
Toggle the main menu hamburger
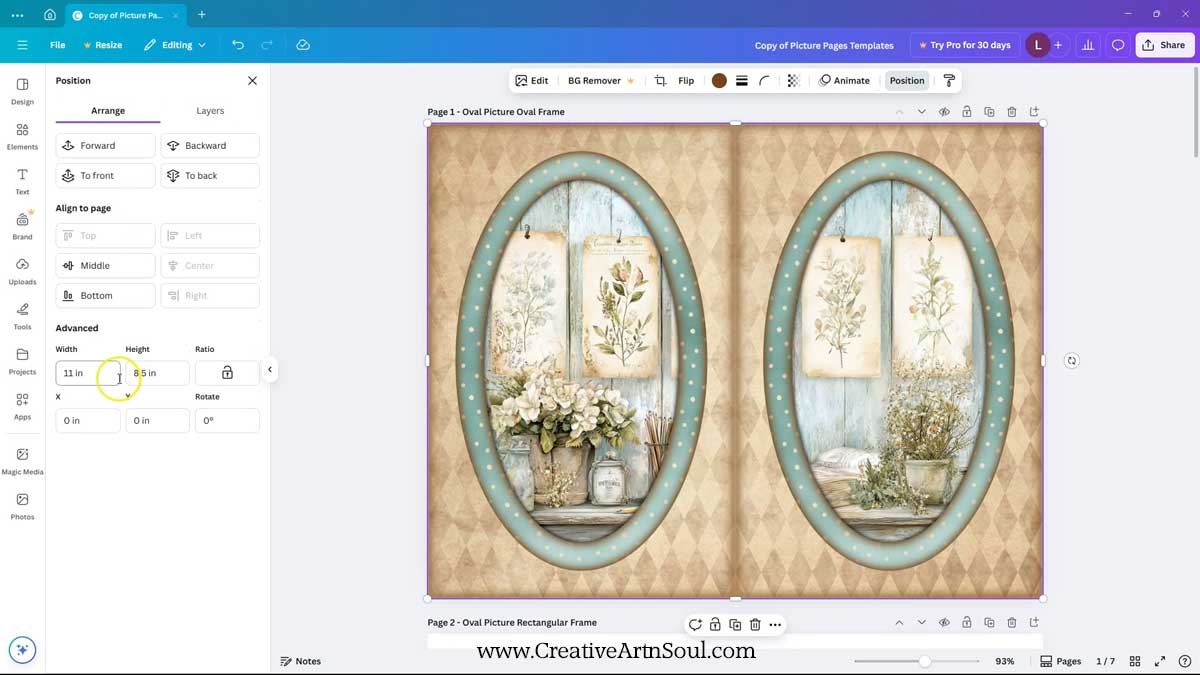coord(22,45)
